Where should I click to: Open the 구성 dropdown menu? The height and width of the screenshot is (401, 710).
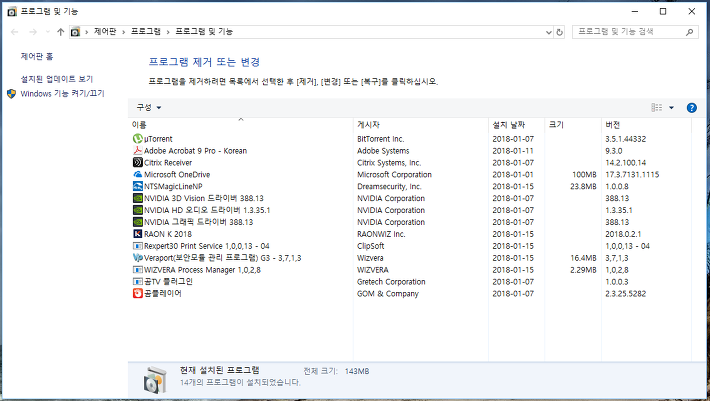[149, 108]
